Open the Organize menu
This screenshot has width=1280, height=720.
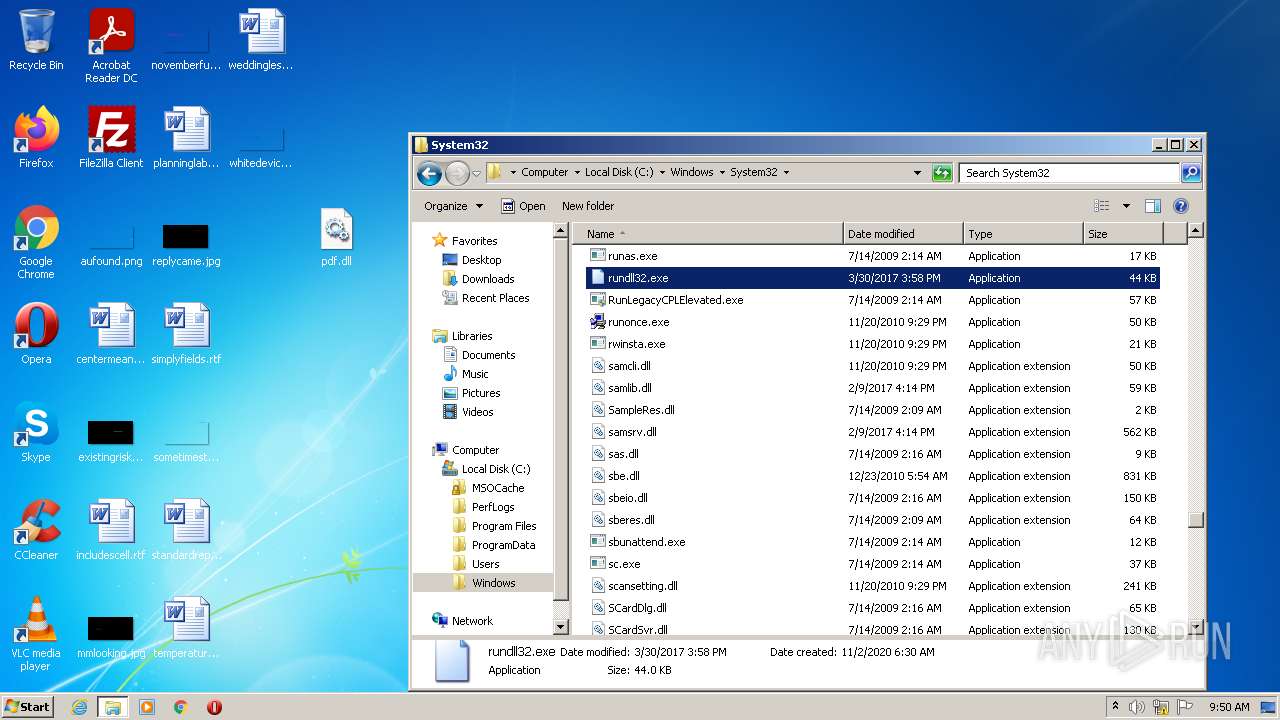pyautogui.click(x=453, y=206)
